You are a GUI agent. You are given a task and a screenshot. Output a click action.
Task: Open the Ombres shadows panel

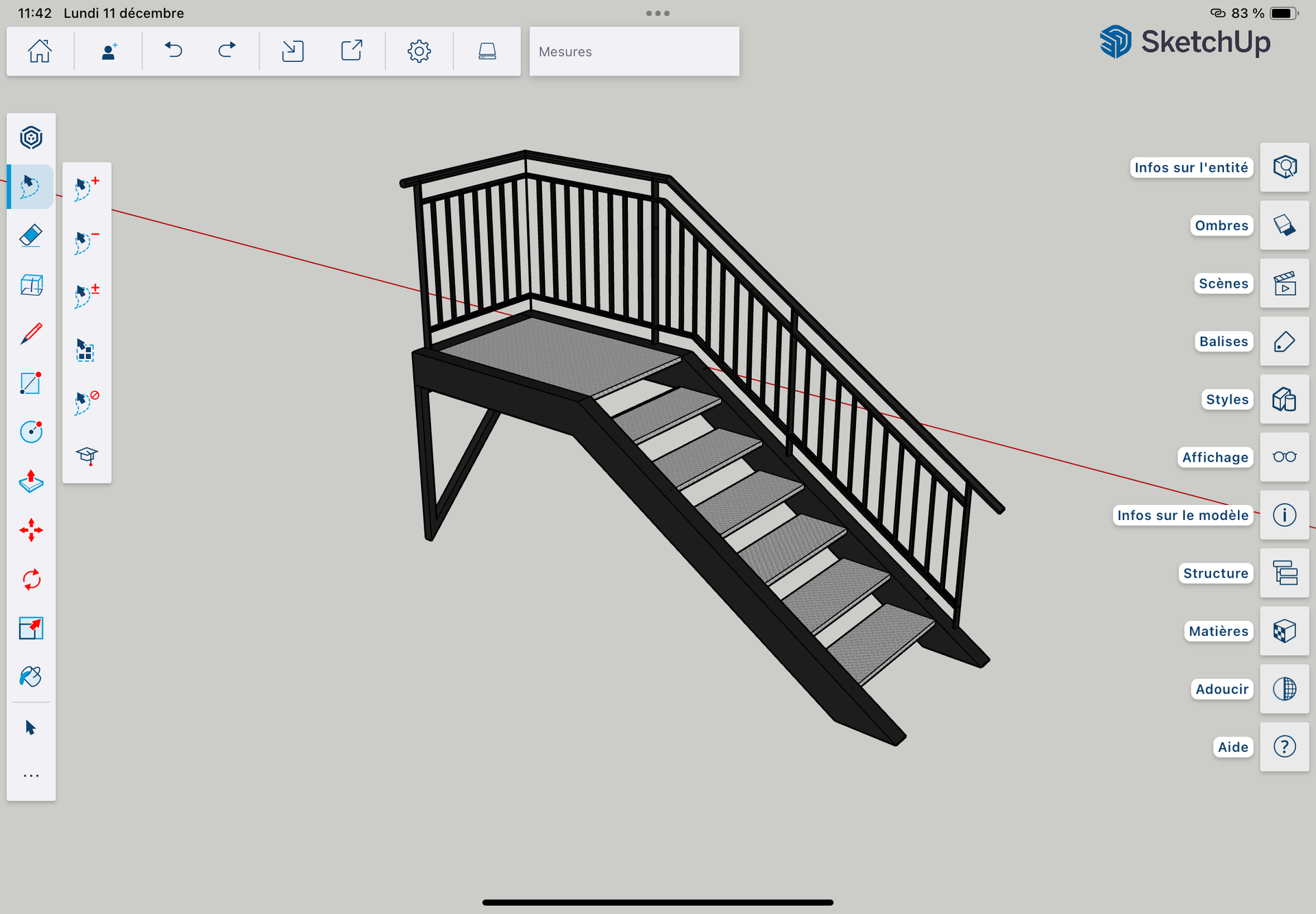tap(1284, 225)
